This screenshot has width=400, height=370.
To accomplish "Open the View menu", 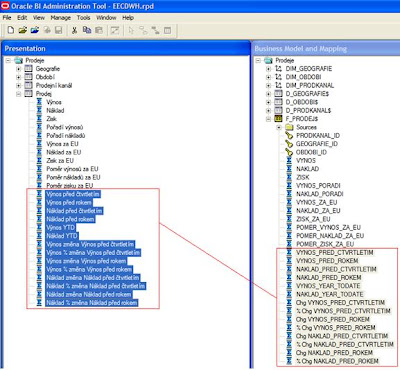I will click(39, 17).
